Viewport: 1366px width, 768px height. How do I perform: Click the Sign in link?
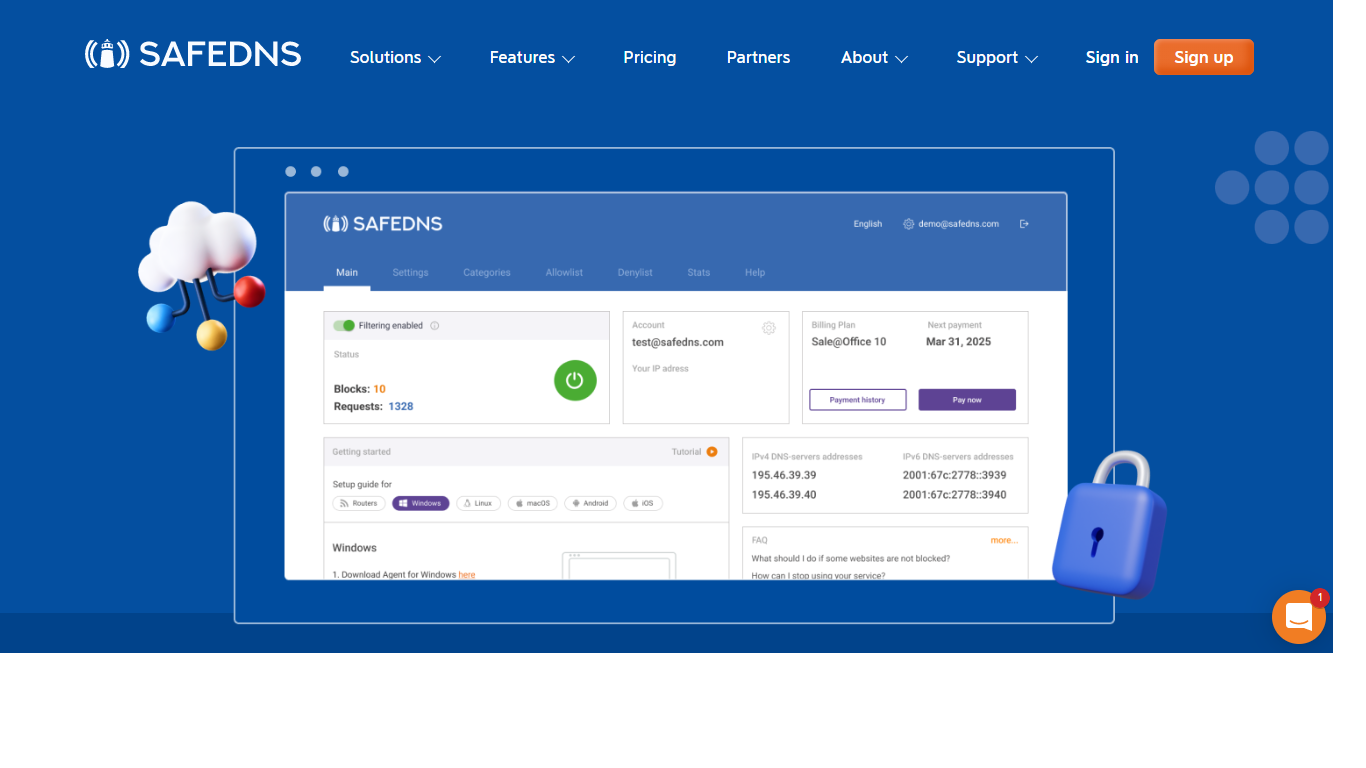[x=1112, y=58]
